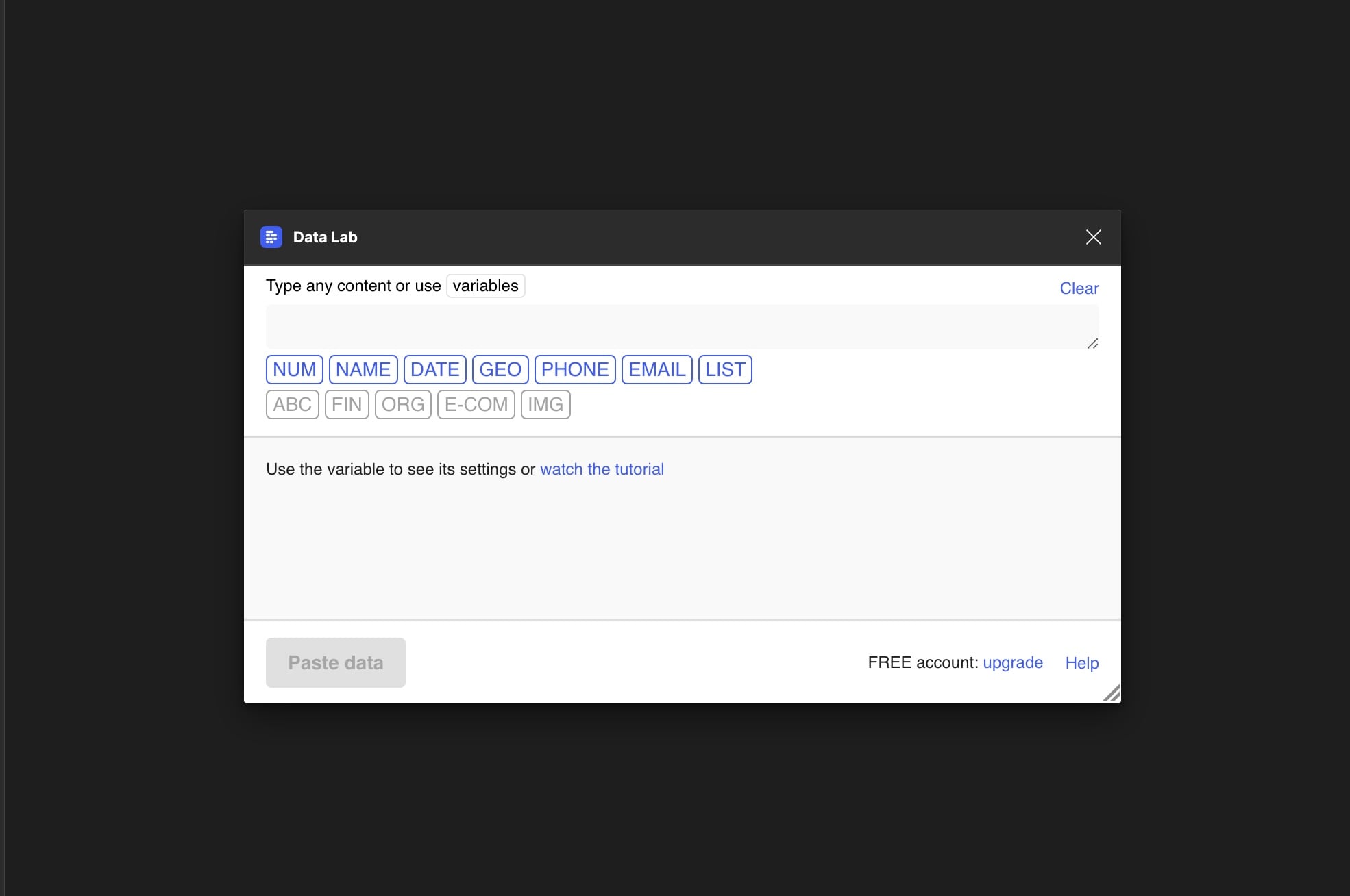The height and width of the screenshot is (896, 1350).
Task: Choose the IMG variable tag
Action: (545, 405)
